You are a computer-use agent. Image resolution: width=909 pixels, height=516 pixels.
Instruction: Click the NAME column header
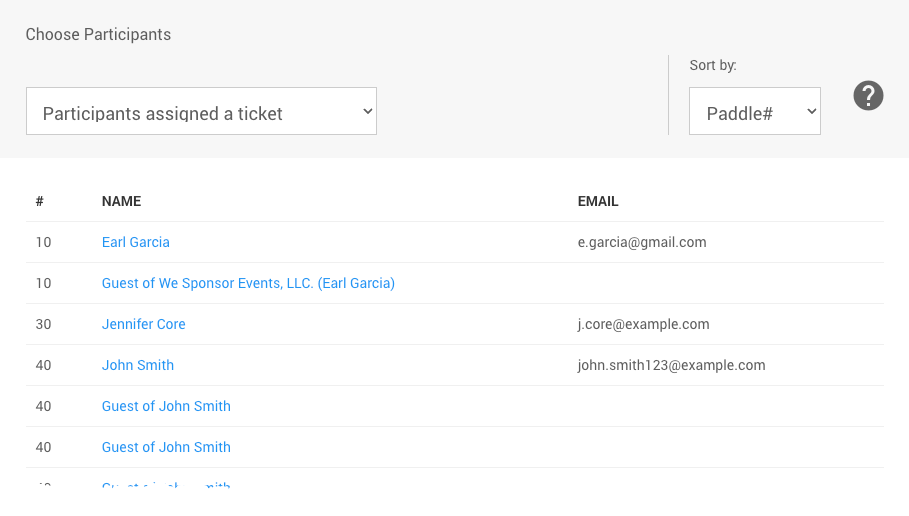click(121, 201)
